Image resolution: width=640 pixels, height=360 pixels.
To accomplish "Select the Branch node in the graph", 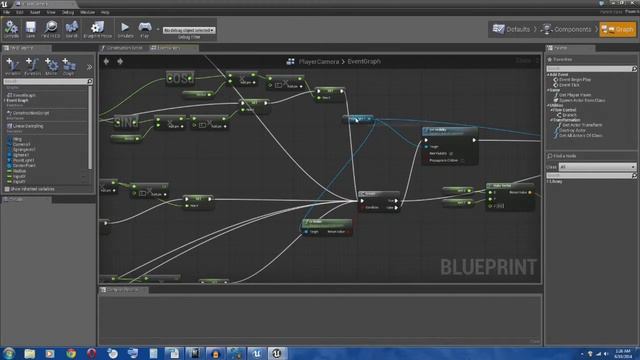I will tap(378, 201).
